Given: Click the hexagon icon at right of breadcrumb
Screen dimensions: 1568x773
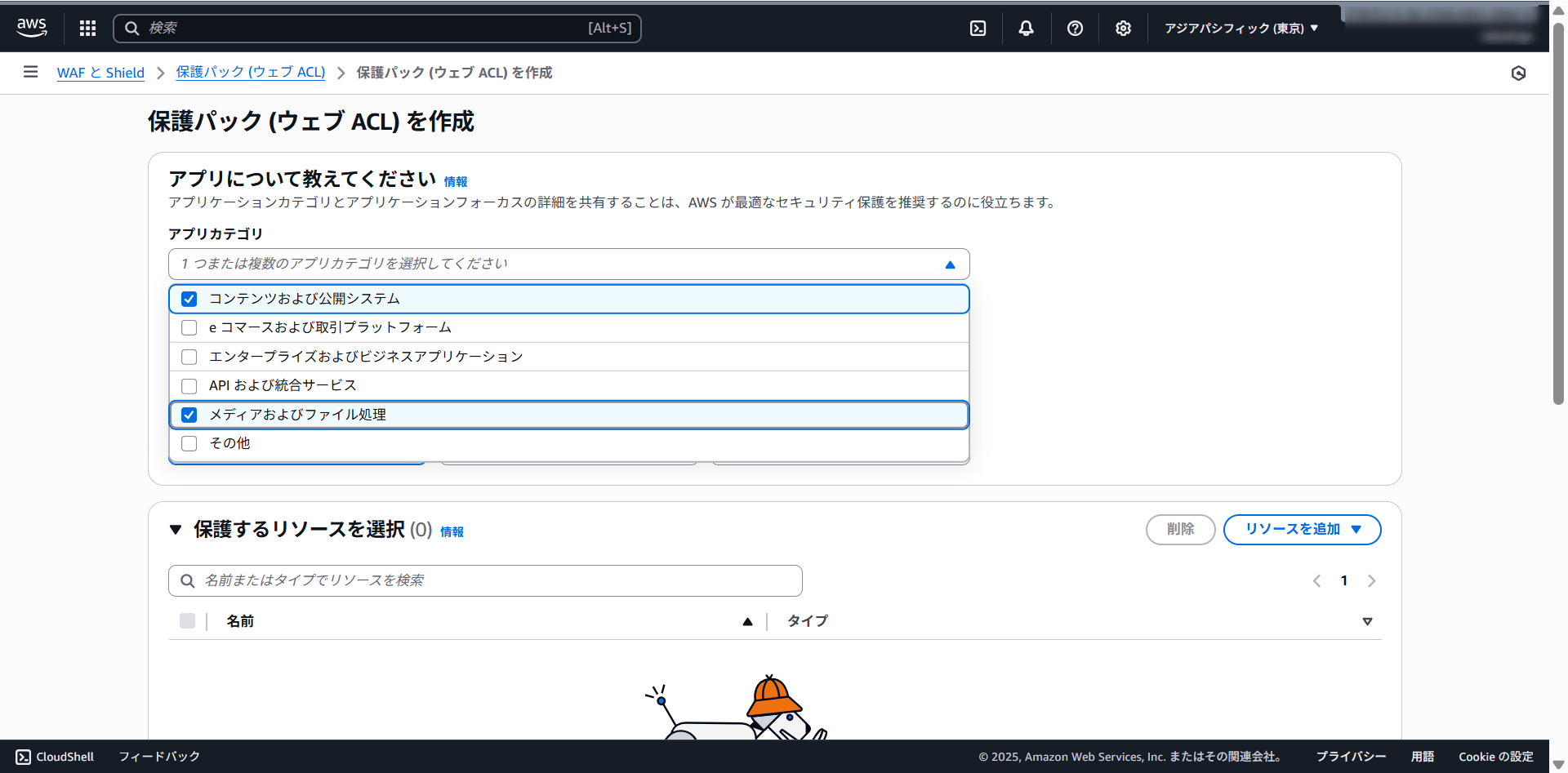Looking at the screenshot, I should 1518,73.
